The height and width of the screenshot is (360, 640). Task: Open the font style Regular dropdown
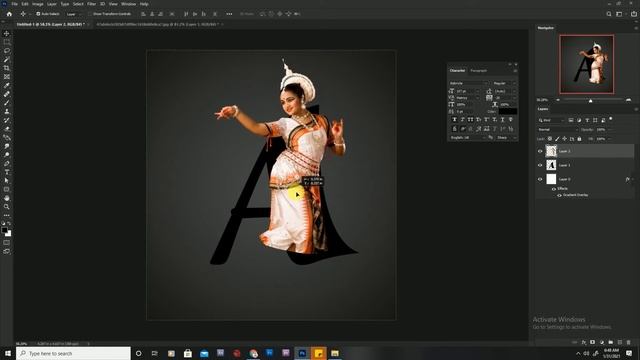pos(504,83)
